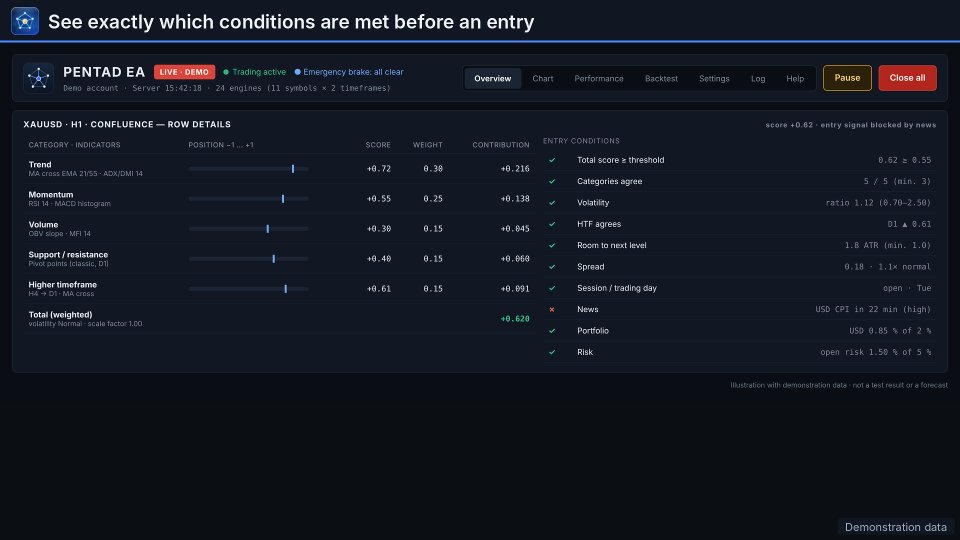Click the XAUUSD · H1 · CONFLUENCE panel title

pyautogui.click(x=127, y=124)
